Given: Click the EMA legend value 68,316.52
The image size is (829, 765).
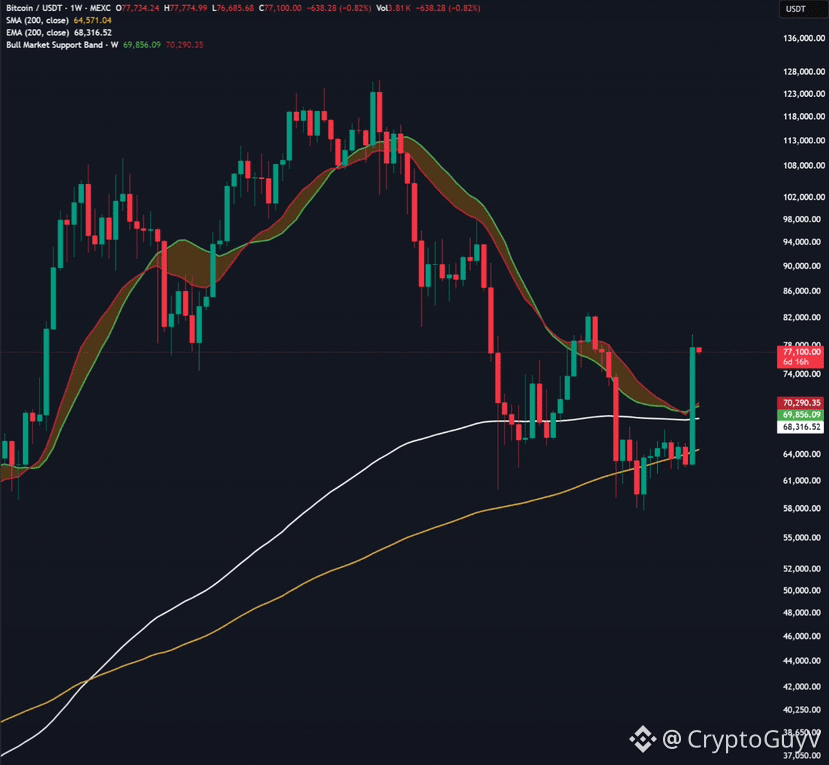Looking at the screenshot, I should point(93,32).
